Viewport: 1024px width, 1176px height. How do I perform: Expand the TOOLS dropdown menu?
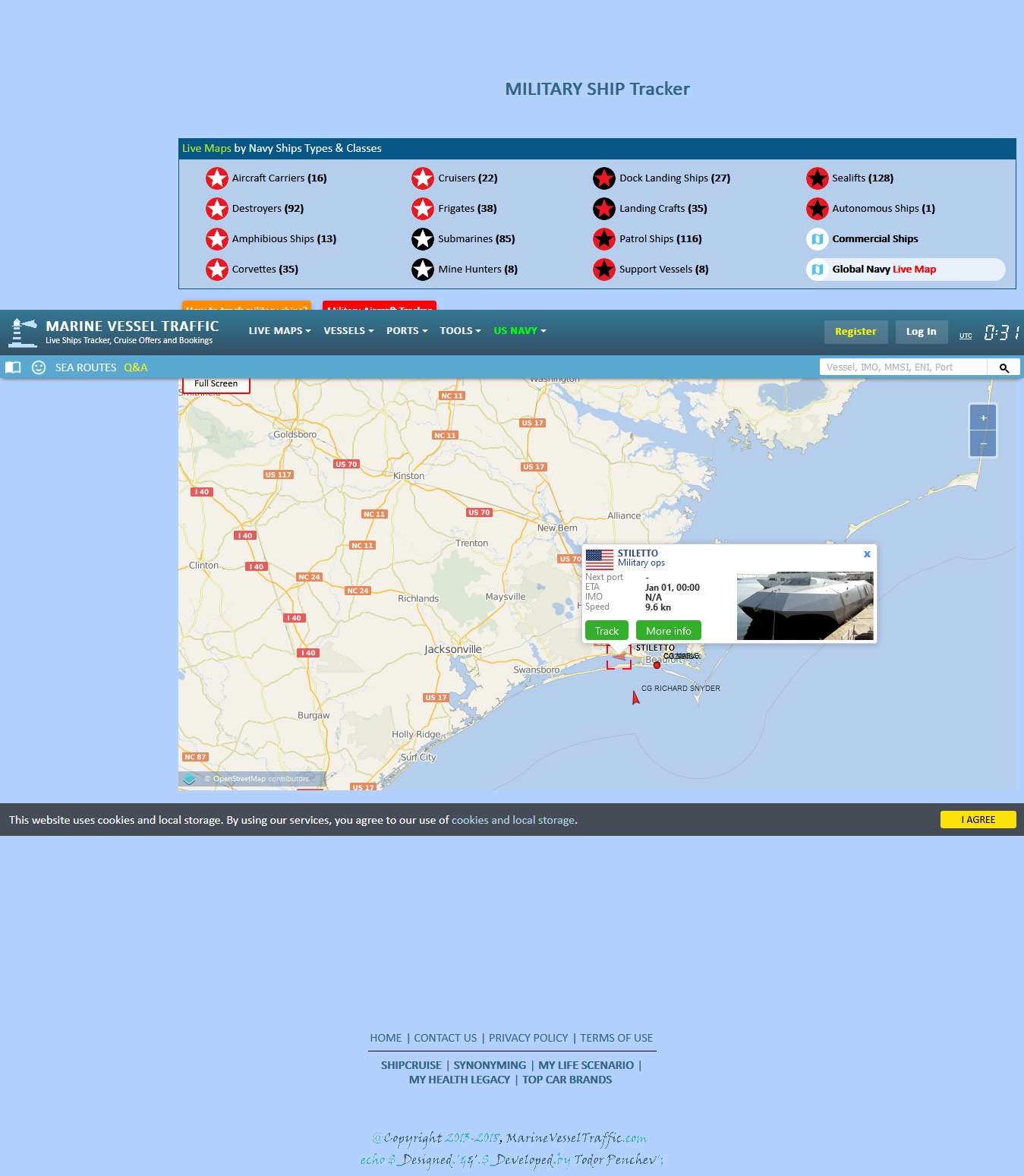(460, 331)
